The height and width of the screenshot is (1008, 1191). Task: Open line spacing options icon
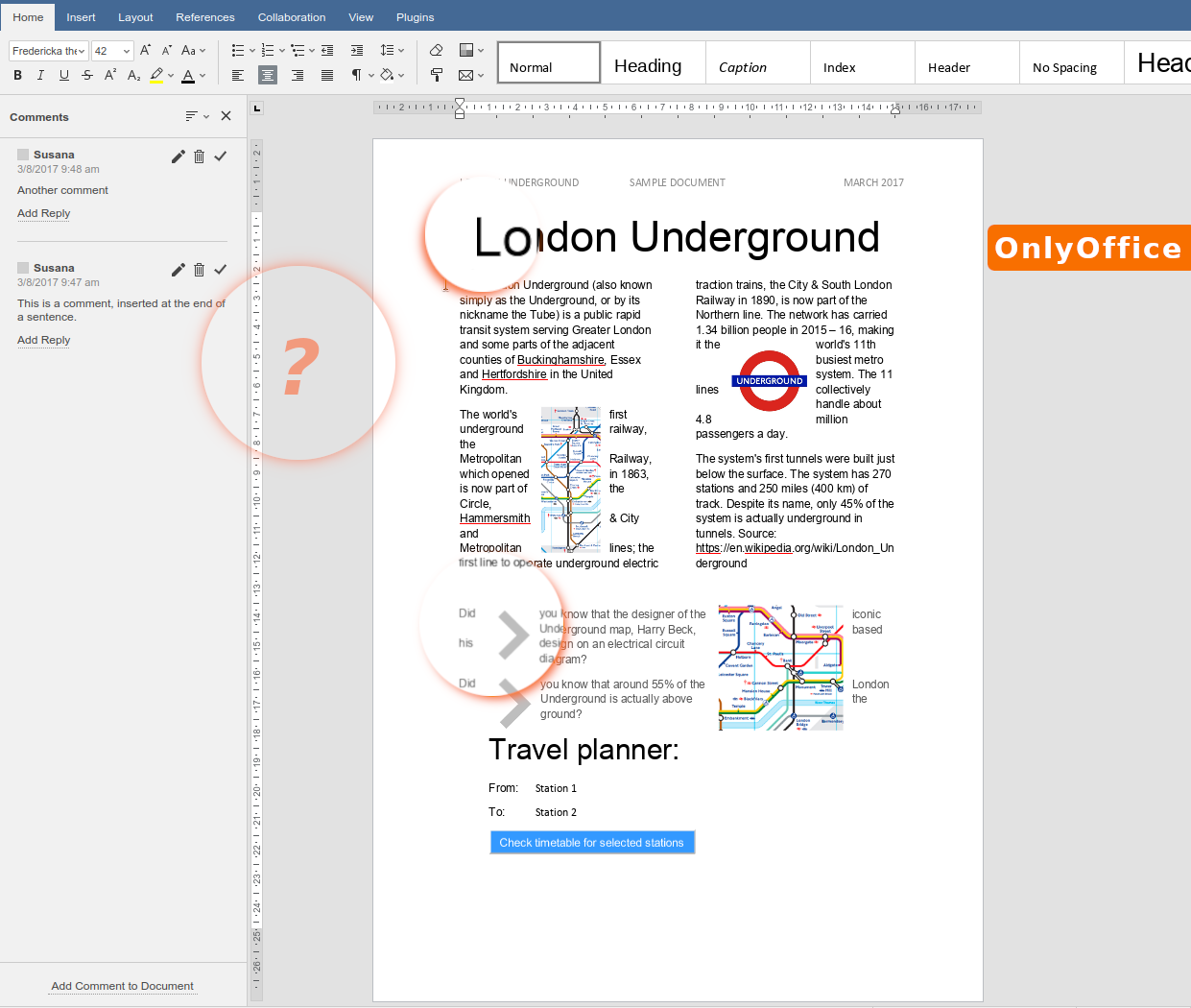pos(388,50)
